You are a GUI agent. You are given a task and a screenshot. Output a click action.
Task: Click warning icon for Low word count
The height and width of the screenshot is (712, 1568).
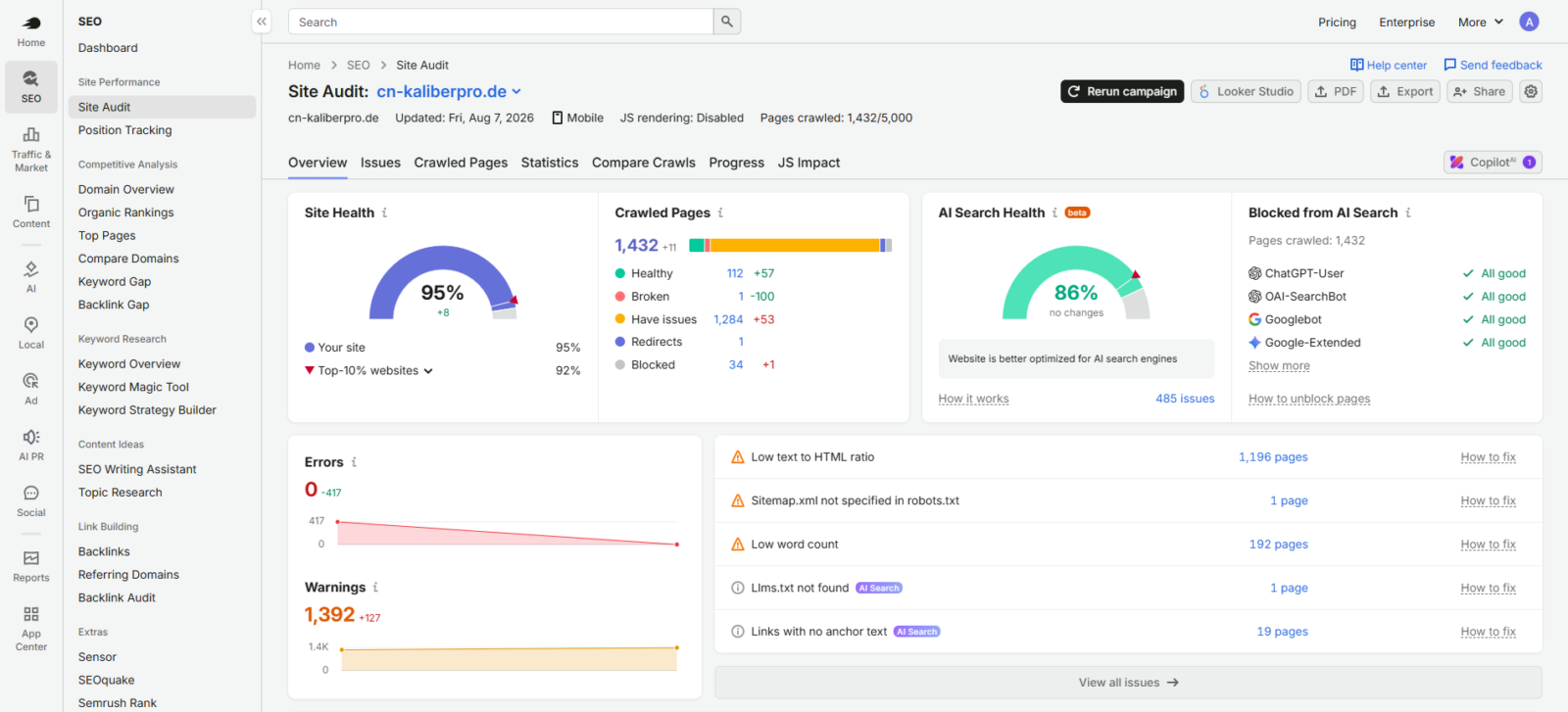[x=738, y=545]
